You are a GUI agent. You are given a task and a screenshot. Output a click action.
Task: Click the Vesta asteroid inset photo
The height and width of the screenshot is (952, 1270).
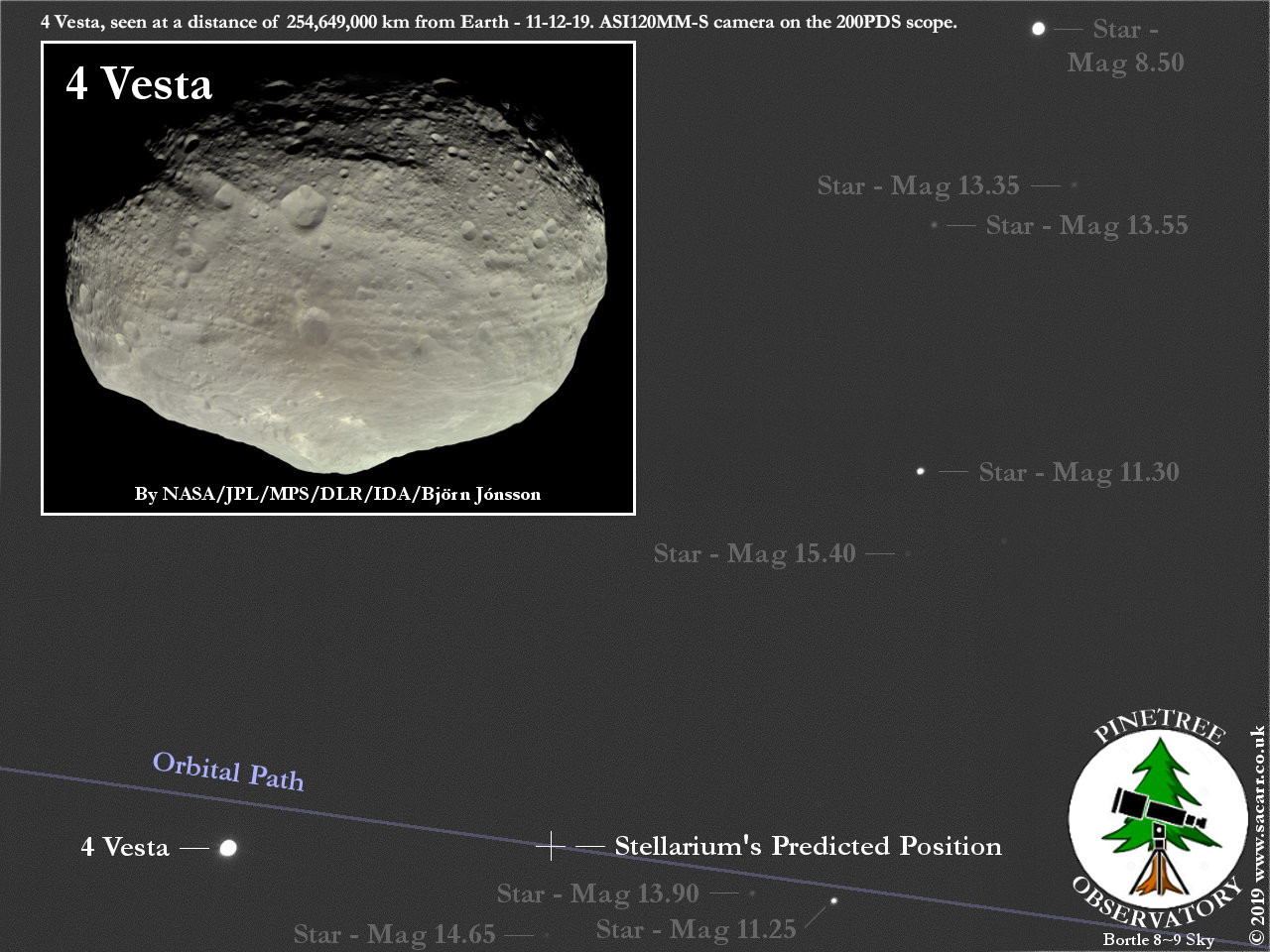pos(337,288)
